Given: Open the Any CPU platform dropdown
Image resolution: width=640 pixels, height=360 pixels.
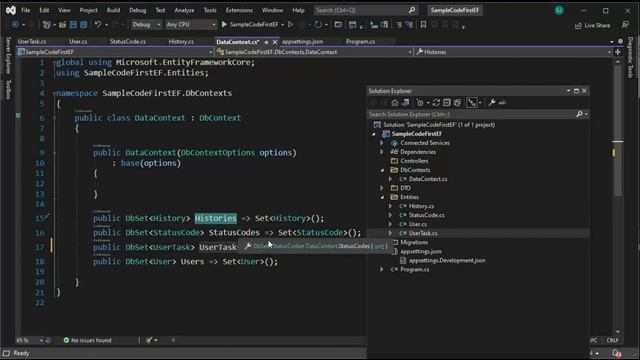Looking at the screenshot, I should [190, 24].
